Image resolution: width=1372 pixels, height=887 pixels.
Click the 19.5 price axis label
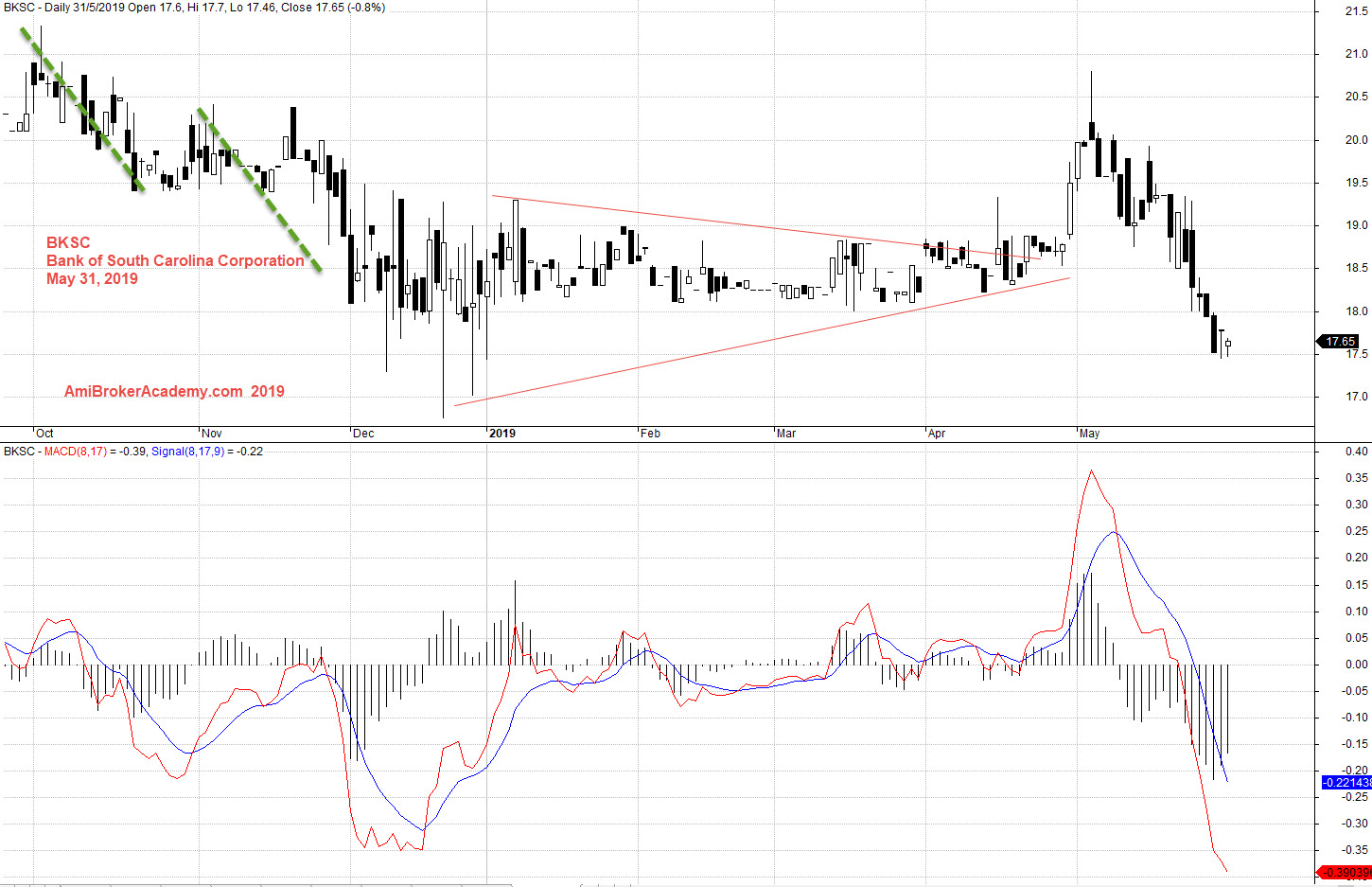point(1356,183)
